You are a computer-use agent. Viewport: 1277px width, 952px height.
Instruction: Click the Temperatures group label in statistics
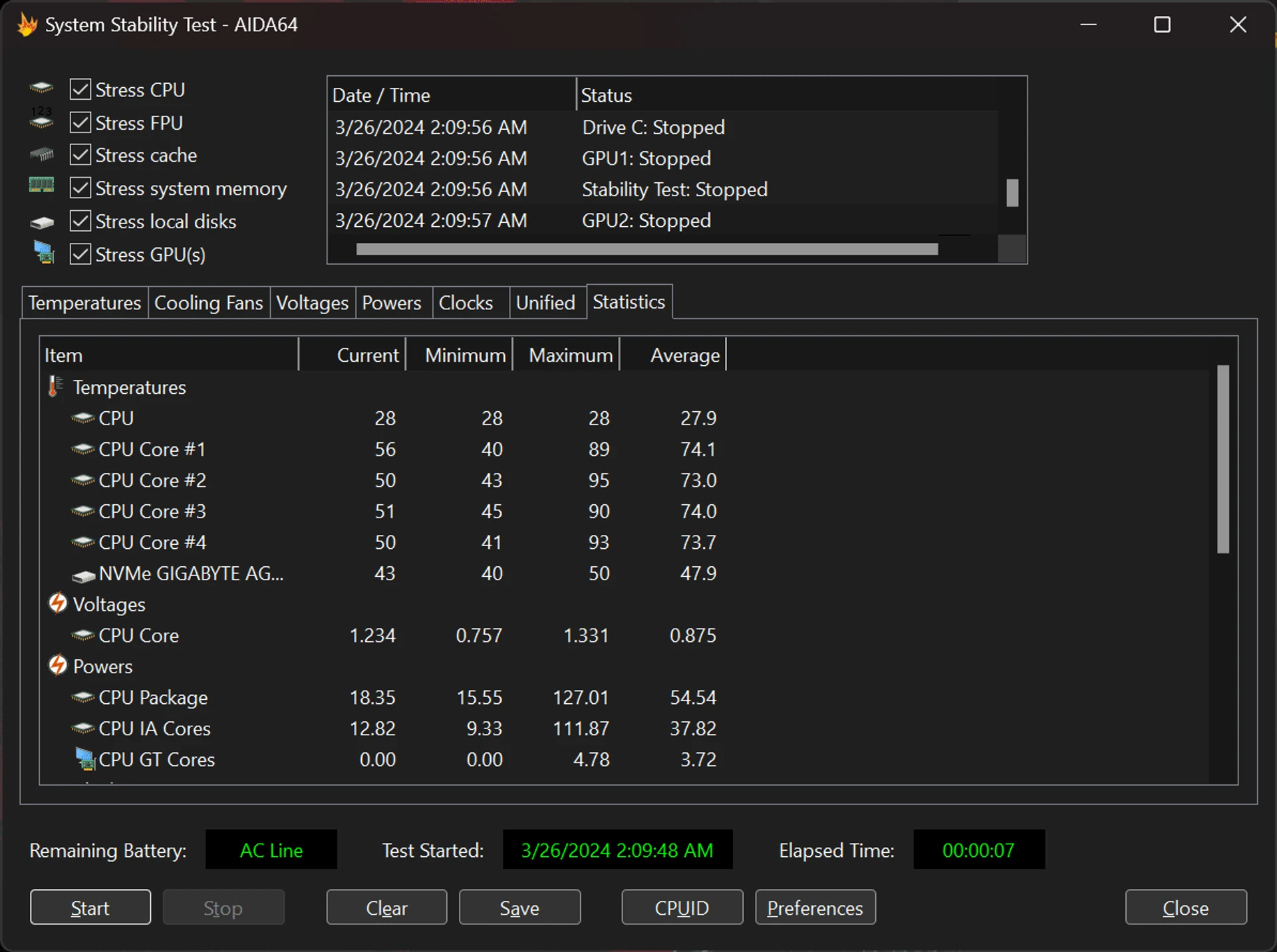(130, 387)
